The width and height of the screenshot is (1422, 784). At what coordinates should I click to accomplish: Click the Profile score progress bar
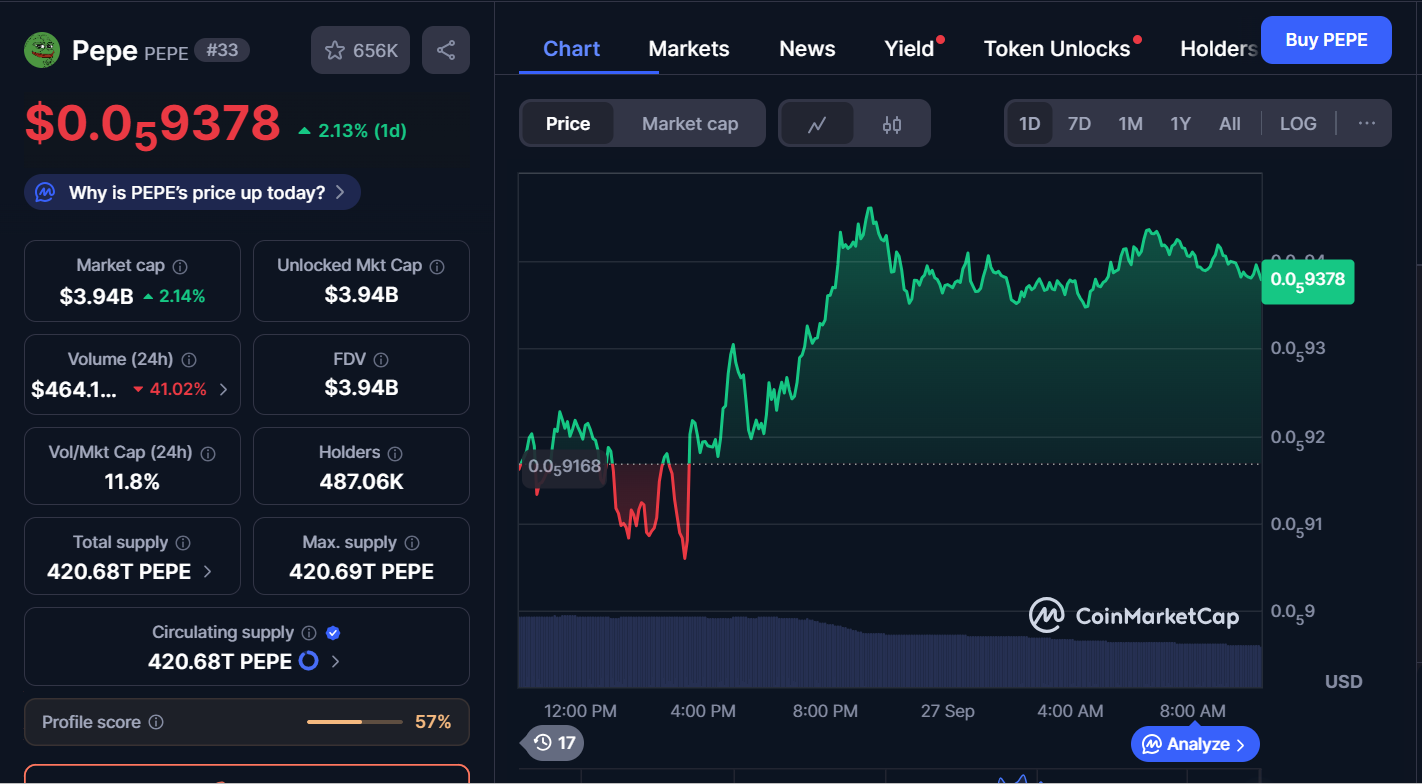pyautogui.click(x=354, y=722)
